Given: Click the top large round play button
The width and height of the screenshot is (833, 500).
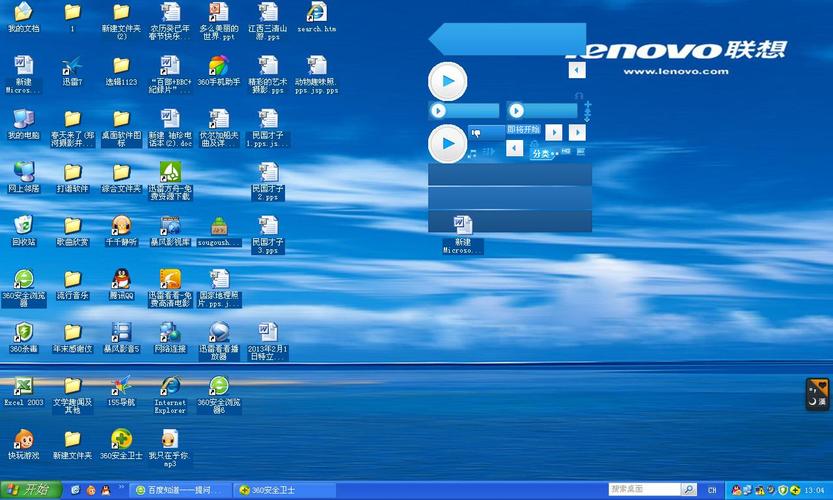Looking at the screenshot, I should (448, 81).
